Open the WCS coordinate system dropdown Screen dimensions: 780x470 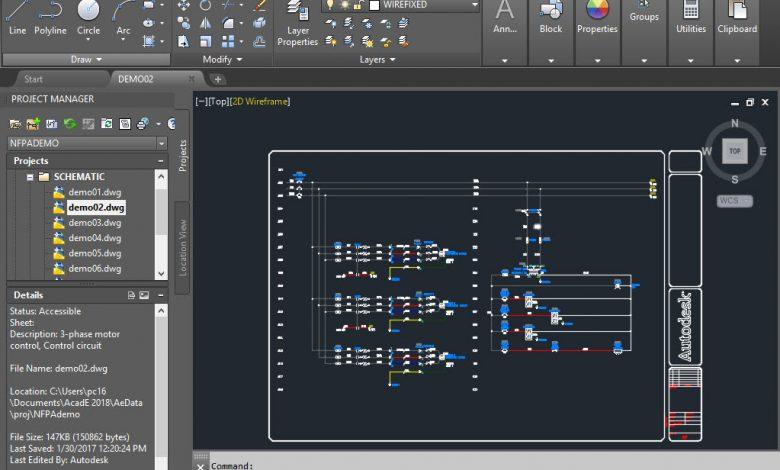[x=734, y=201]
